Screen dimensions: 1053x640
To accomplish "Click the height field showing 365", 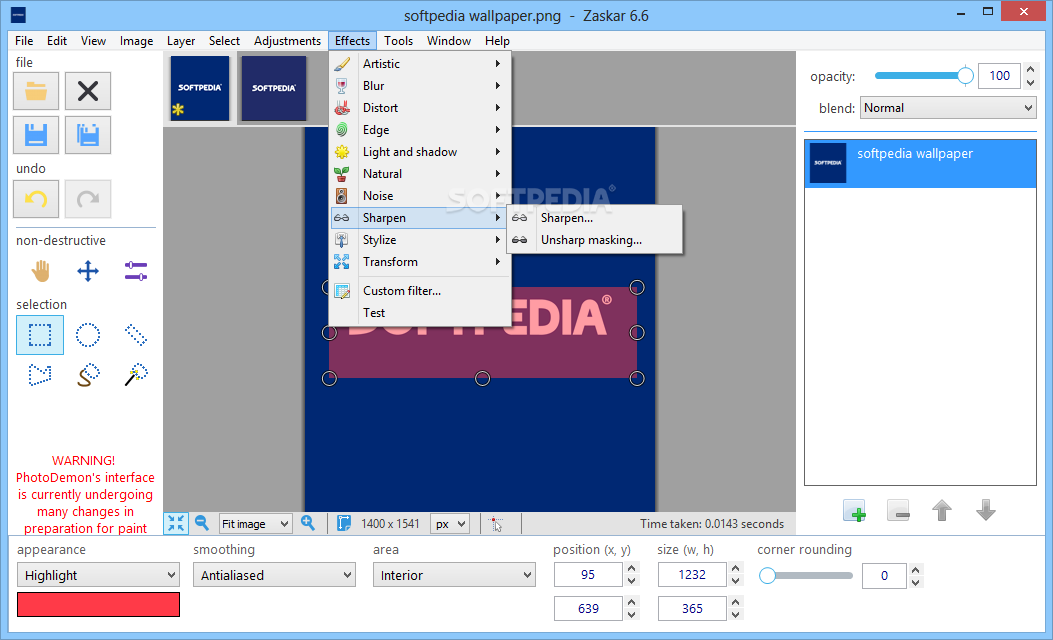I will point(692,608).
